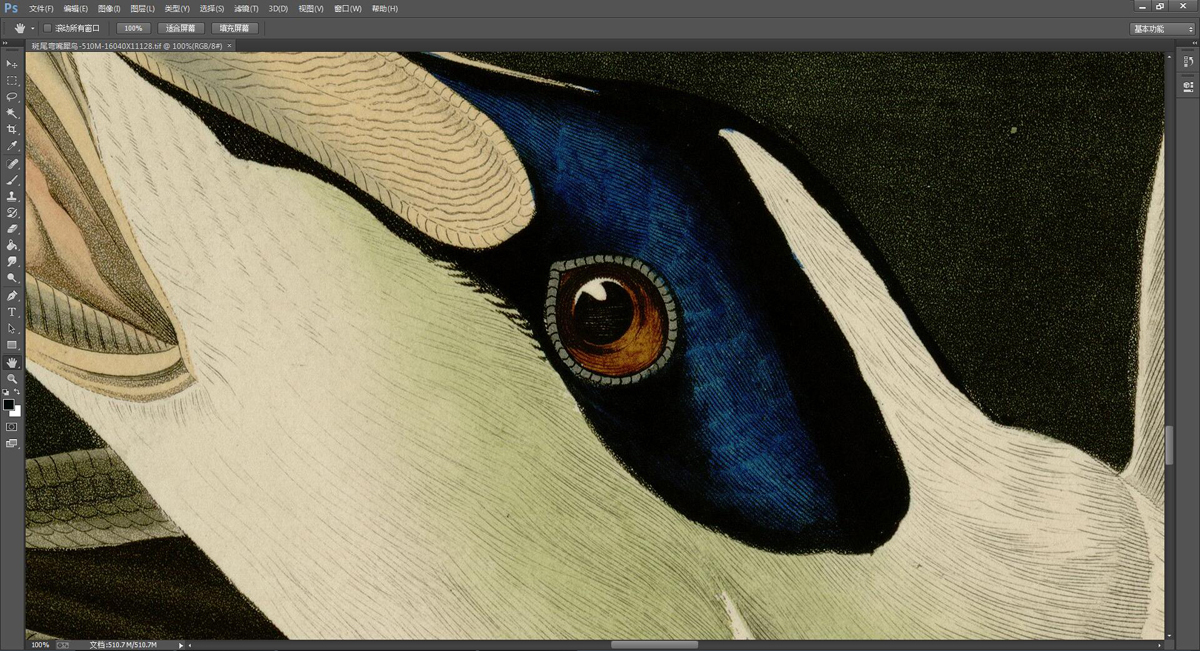
Task: Select the Eyedropper tool
Action: (12, 146)
